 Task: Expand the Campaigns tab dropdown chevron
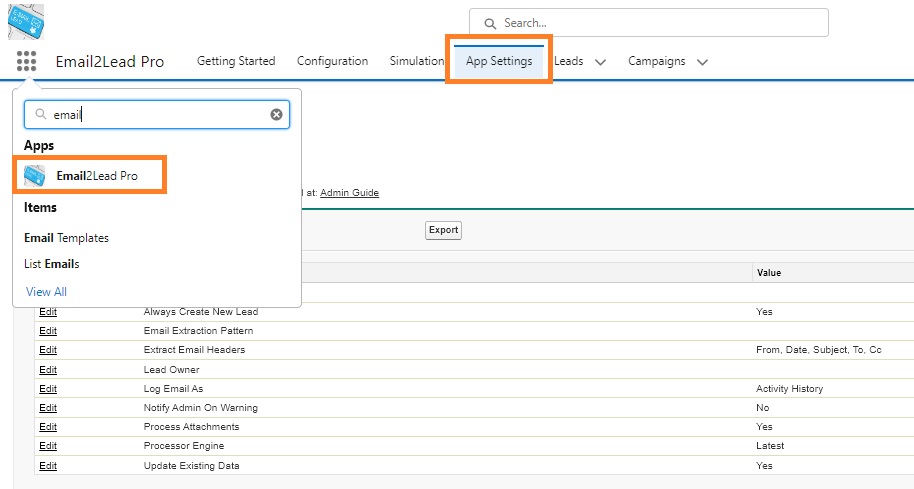[702, 62]
